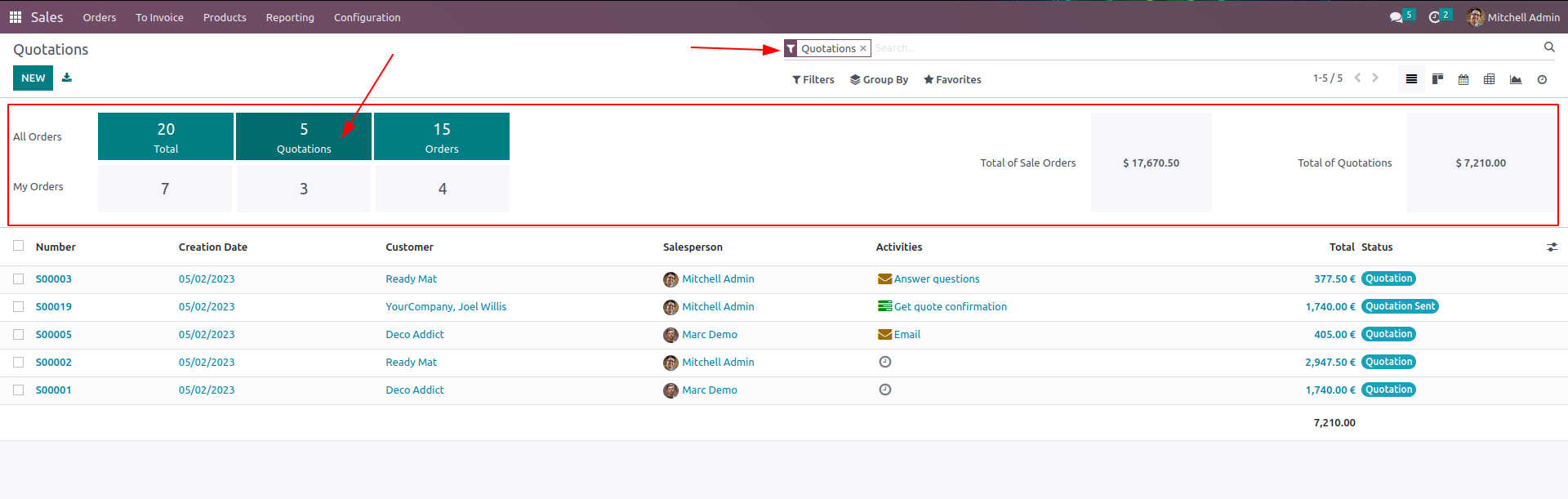1568x499 pixels.
Task: Click the envelope icon for Answer questions
Action: pyautogui.click(x=884, y=279)
